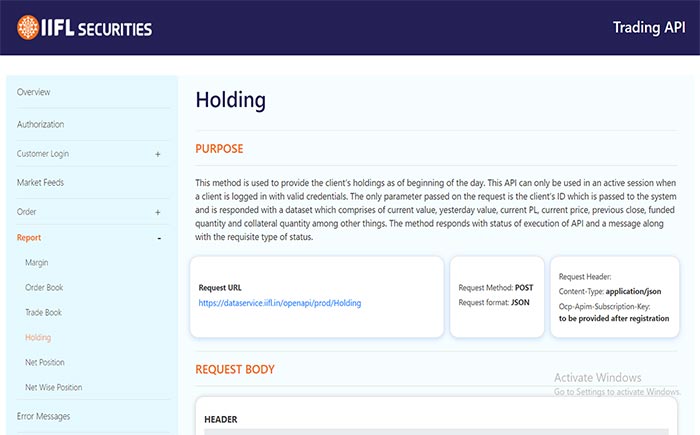700x435 pixels.
Task: Select Margin under Report
Action: (x=37, y=262)
